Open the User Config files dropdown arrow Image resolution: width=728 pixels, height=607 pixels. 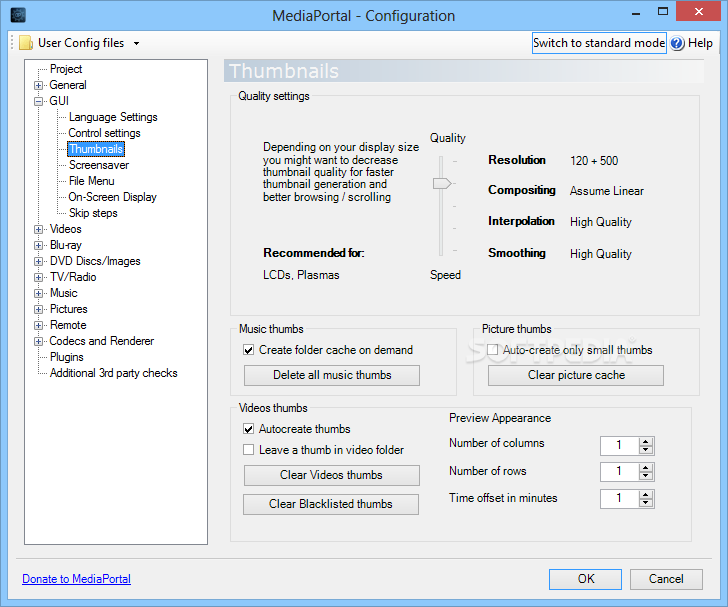(x=136, y=43)
